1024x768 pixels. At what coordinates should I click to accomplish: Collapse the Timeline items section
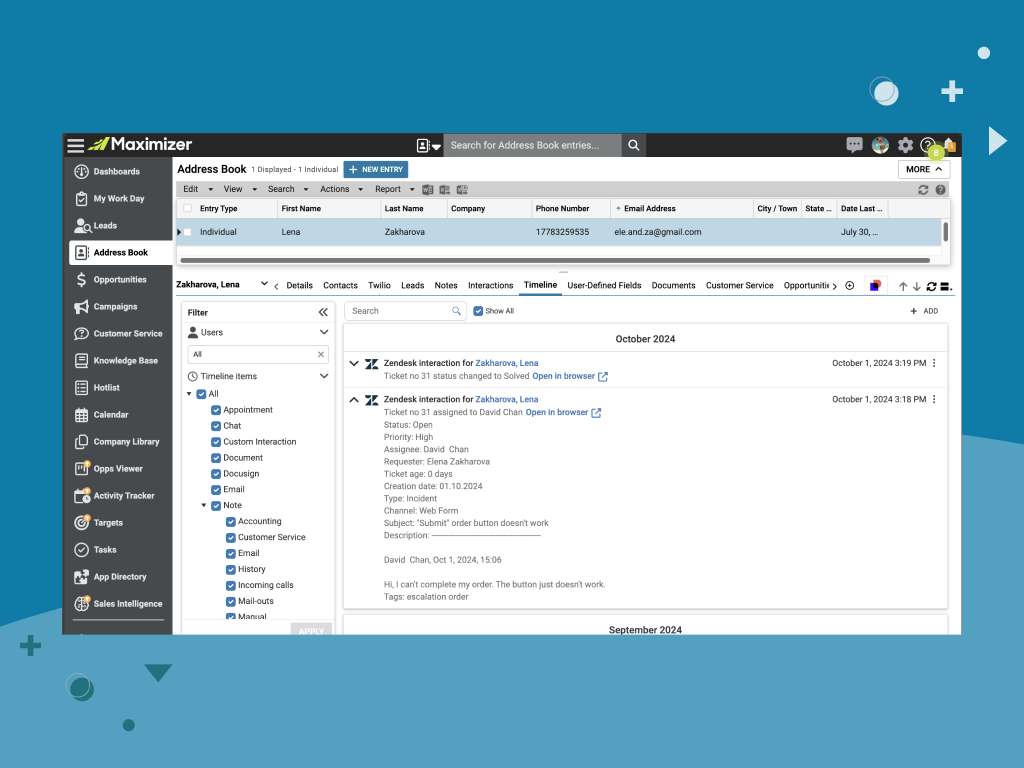[x=324, y=376]
